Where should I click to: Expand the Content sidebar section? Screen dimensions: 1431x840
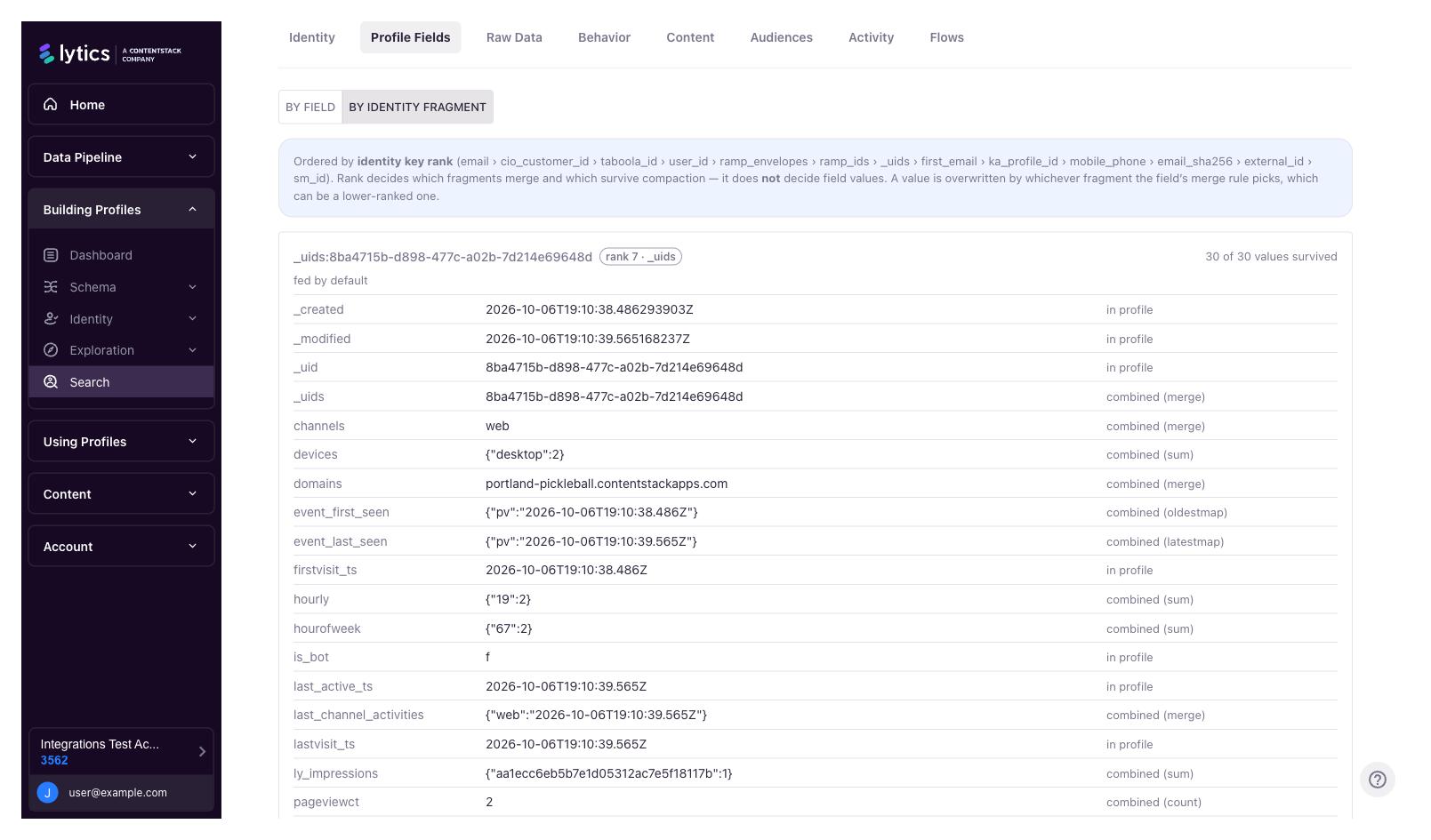click(x=121, y=494)
